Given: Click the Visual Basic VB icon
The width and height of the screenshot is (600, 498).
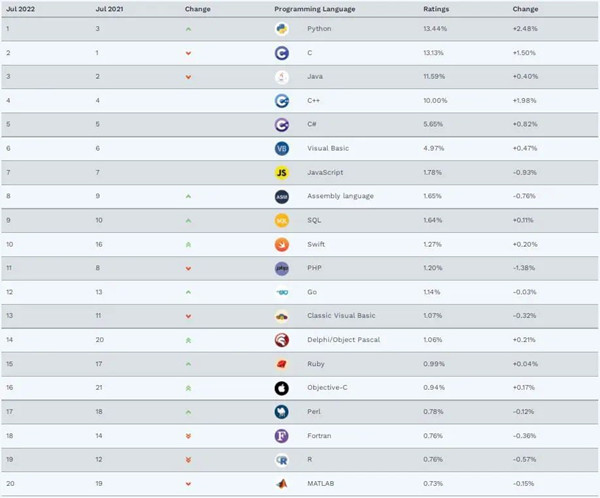Looking at the screenshot, I should [282, 148].
